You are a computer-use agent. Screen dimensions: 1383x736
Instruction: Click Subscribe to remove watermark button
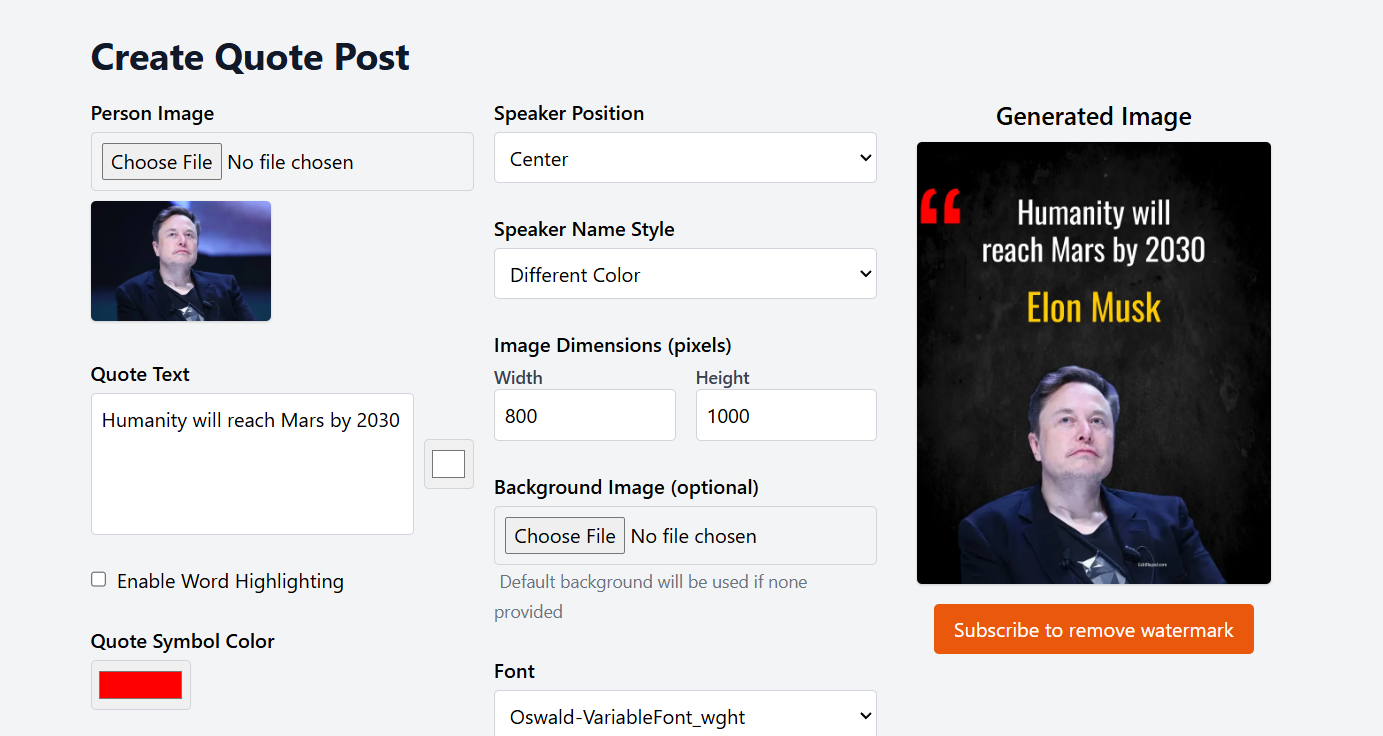pyautogui.click(x=1093, y=629)
